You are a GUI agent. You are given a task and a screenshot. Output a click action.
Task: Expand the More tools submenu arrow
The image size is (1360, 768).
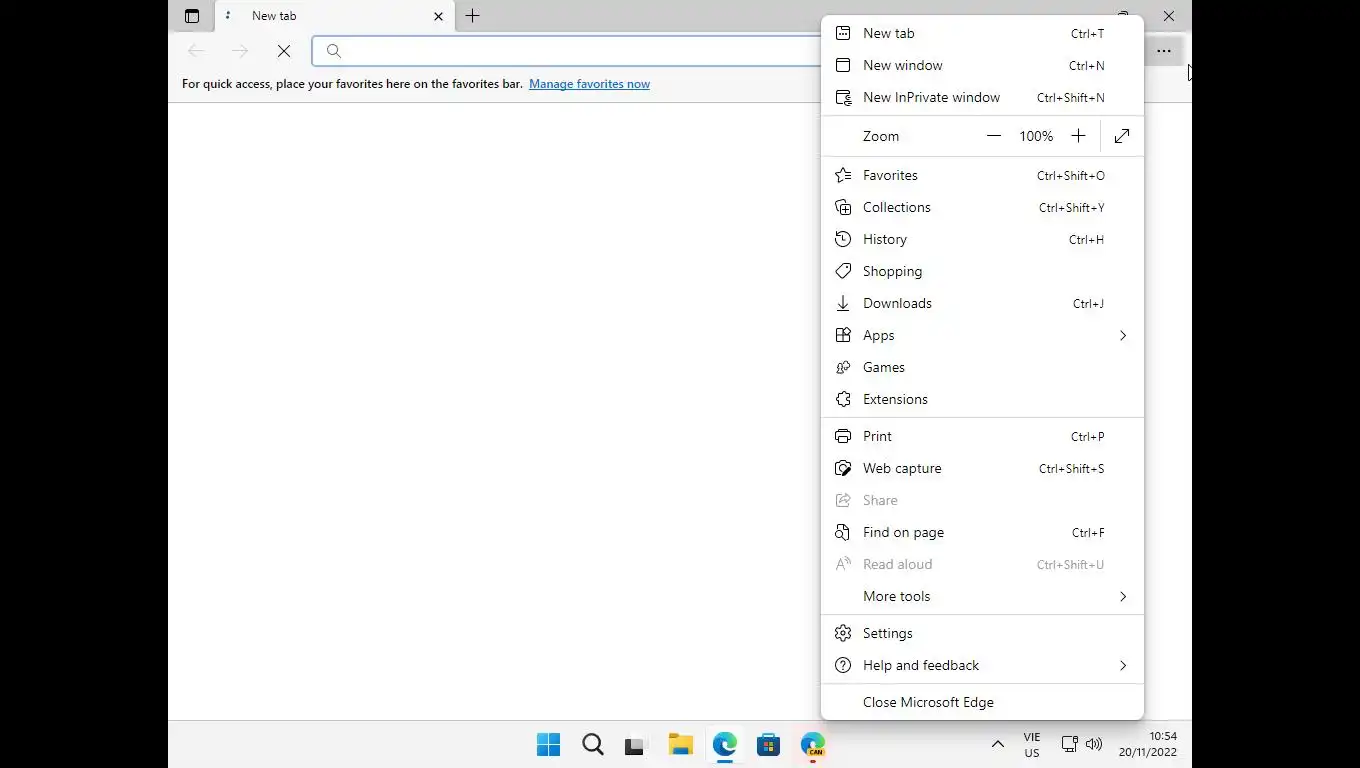[x=1123, y=596]
